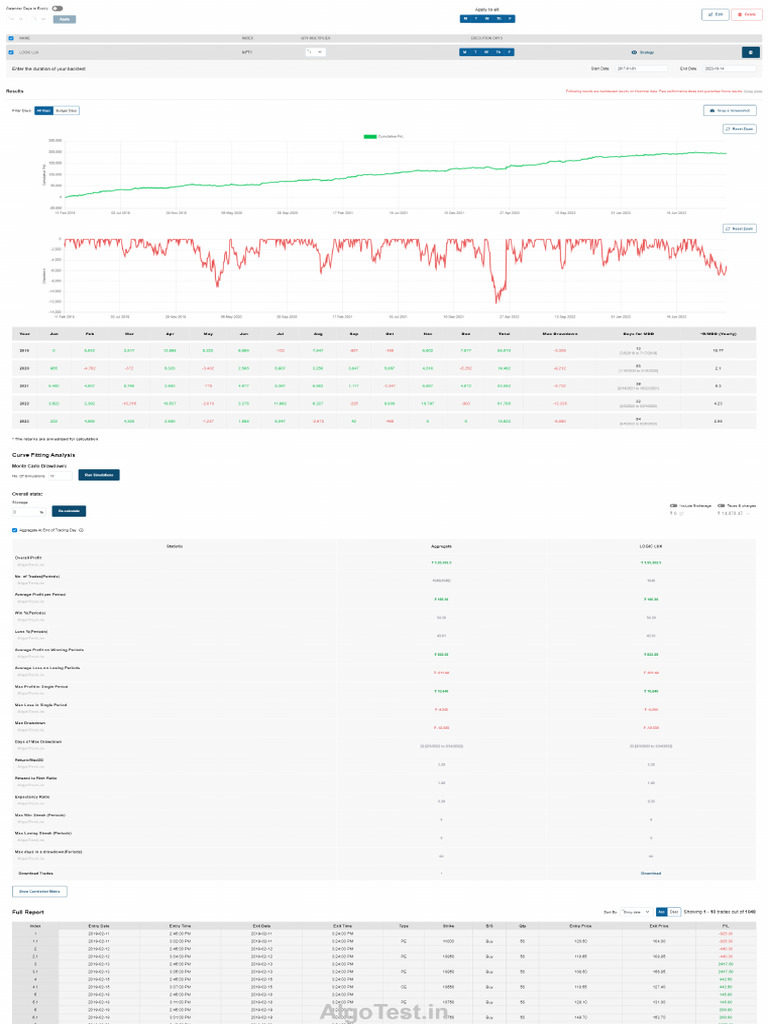Screen dimensions: 768x1024
Task: Click the camera icon in Snap a Screenshot
Action: (712, 110)
